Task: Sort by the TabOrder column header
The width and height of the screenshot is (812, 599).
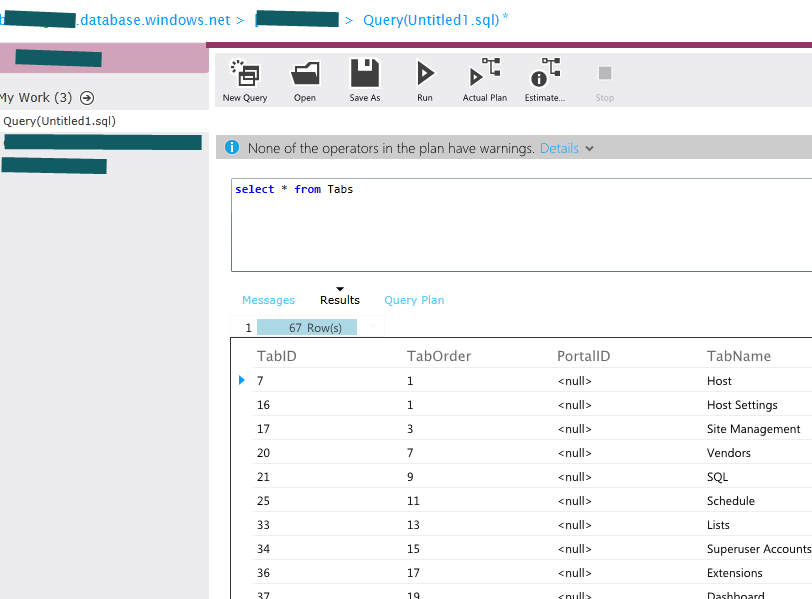Action: 439,356
